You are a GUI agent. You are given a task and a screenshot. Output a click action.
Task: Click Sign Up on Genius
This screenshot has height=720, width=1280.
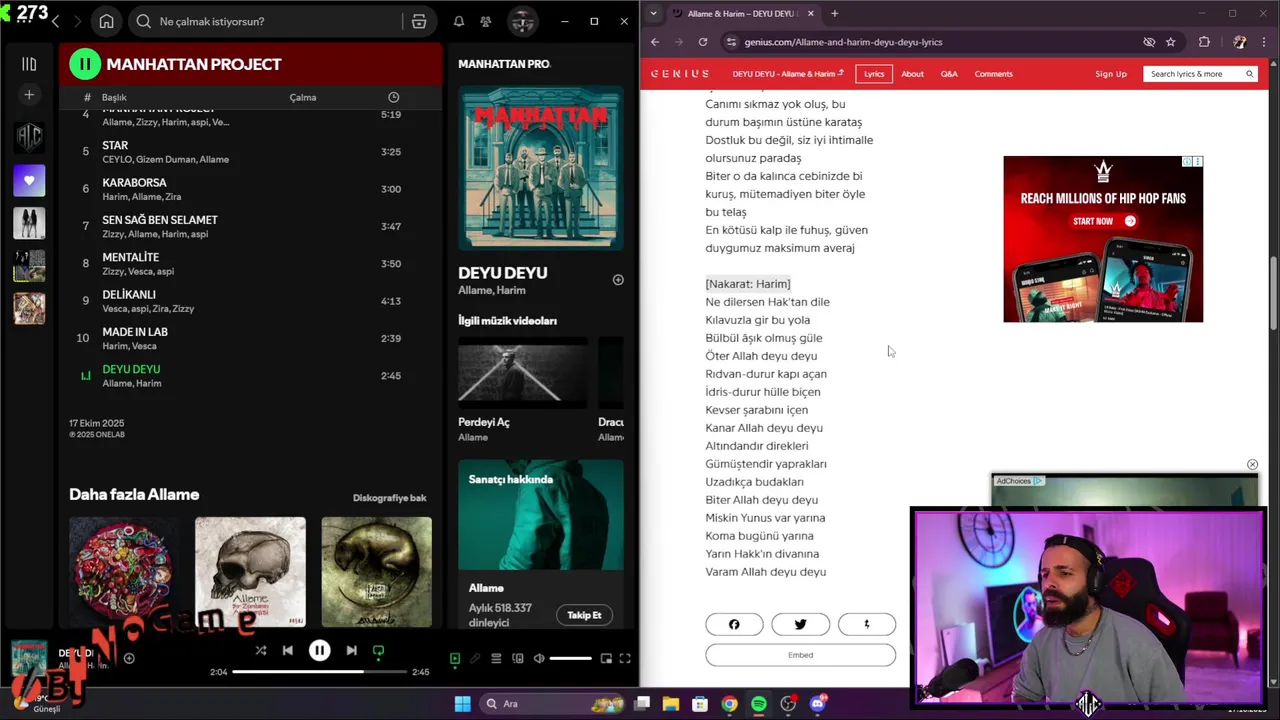(1110, 74)
